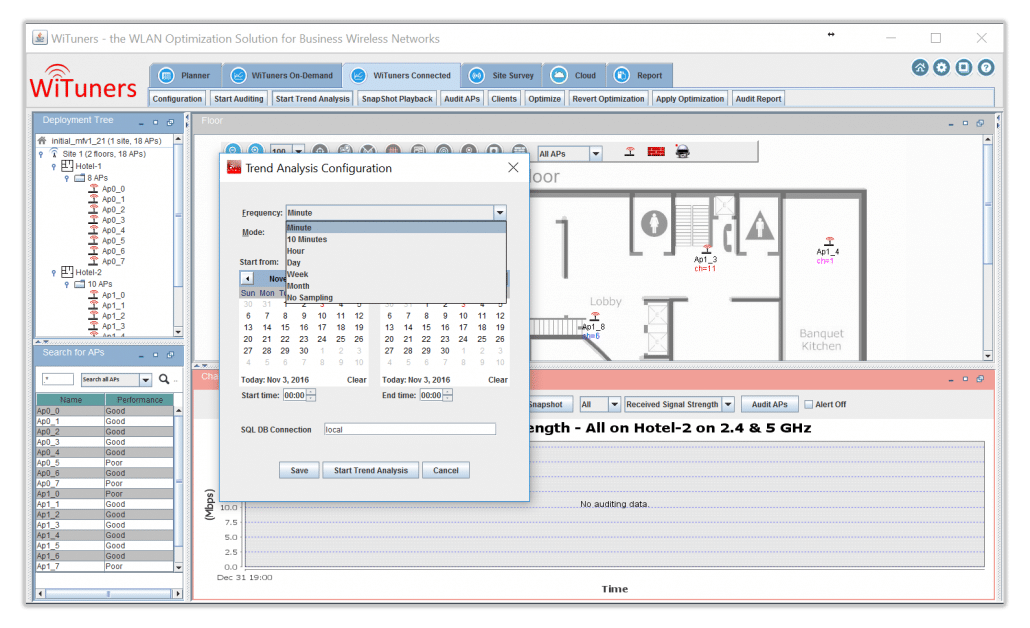Click the Clear link under Start calendar
The height and width of the screenshot is (628, 1030).
click(x=357, y=380)
